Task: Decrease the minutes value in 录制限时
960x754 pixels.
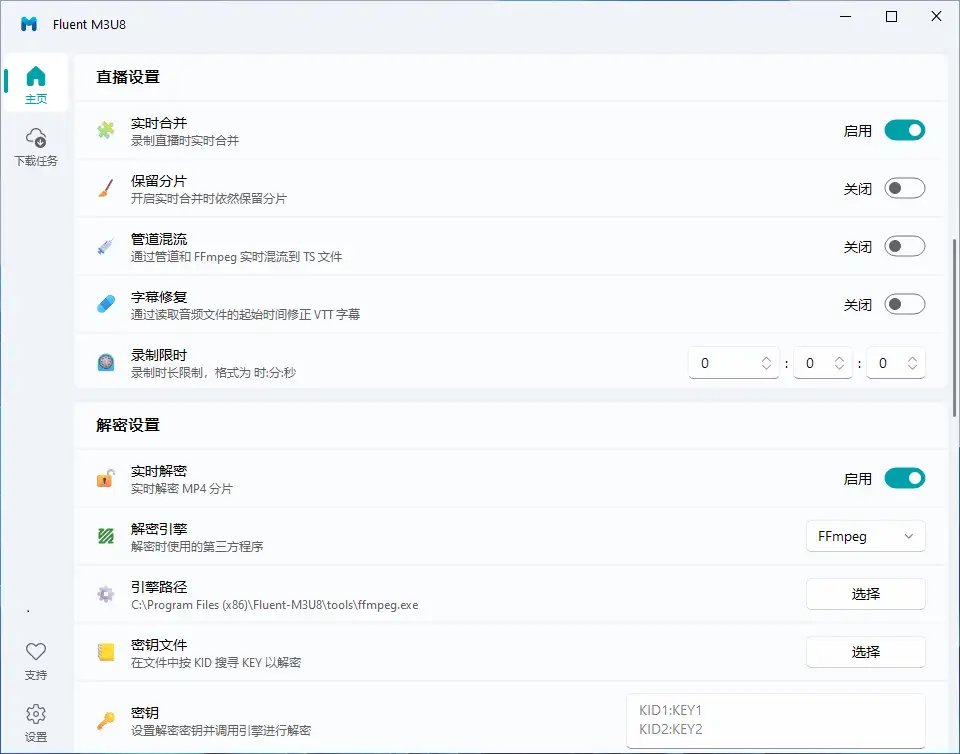Action: point(840,369)
